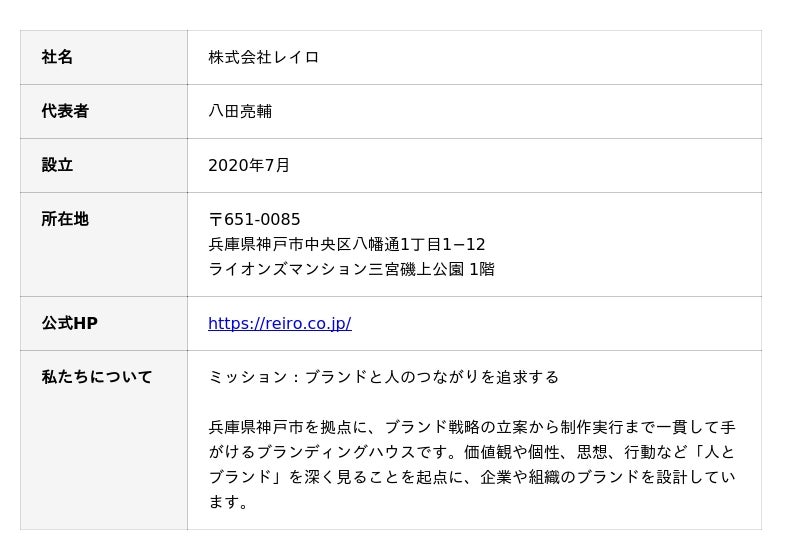Select representative name 八田亮輔
Screen dimensions: 800x560
coord(240,111)
